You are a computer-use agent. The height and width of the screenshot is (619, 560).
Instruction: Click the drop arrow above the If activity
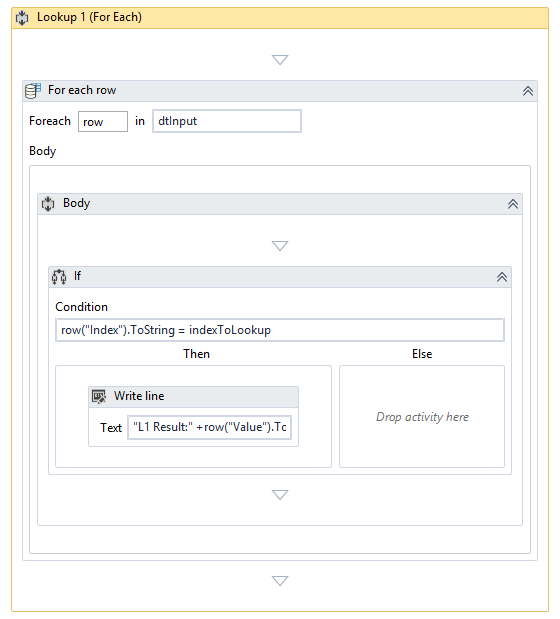point(280,246)
